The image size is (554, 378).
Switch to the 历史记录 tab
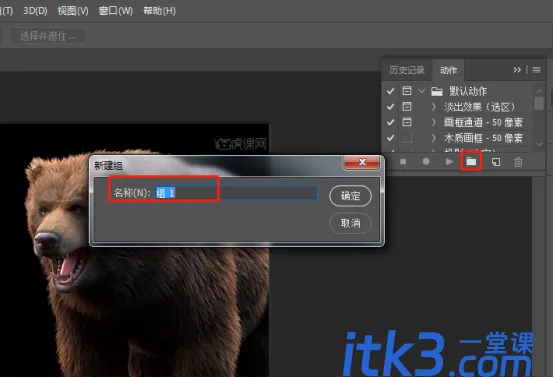(x=407, y=70)
